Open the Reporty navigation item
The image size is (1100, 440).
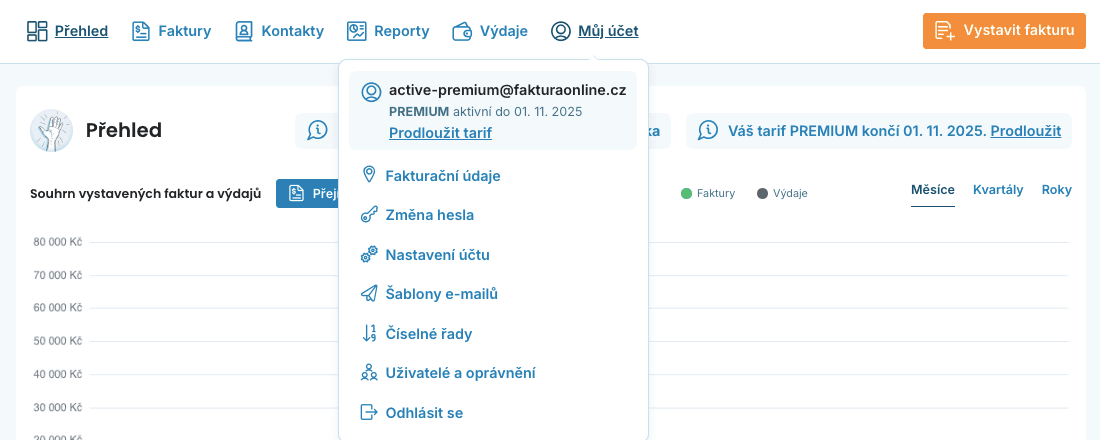(x=388, y=31)
